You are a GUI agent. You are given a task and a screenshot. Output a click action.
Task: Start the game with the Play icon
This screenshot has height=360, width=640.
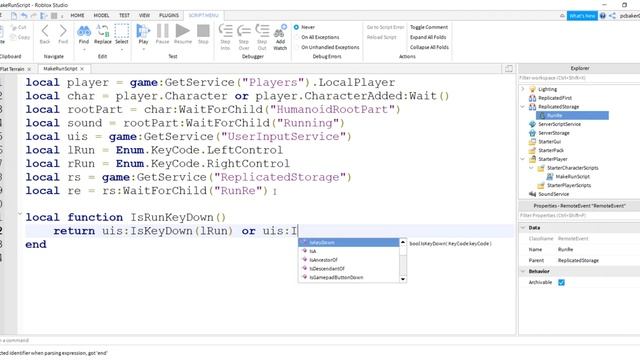[143, 31]
